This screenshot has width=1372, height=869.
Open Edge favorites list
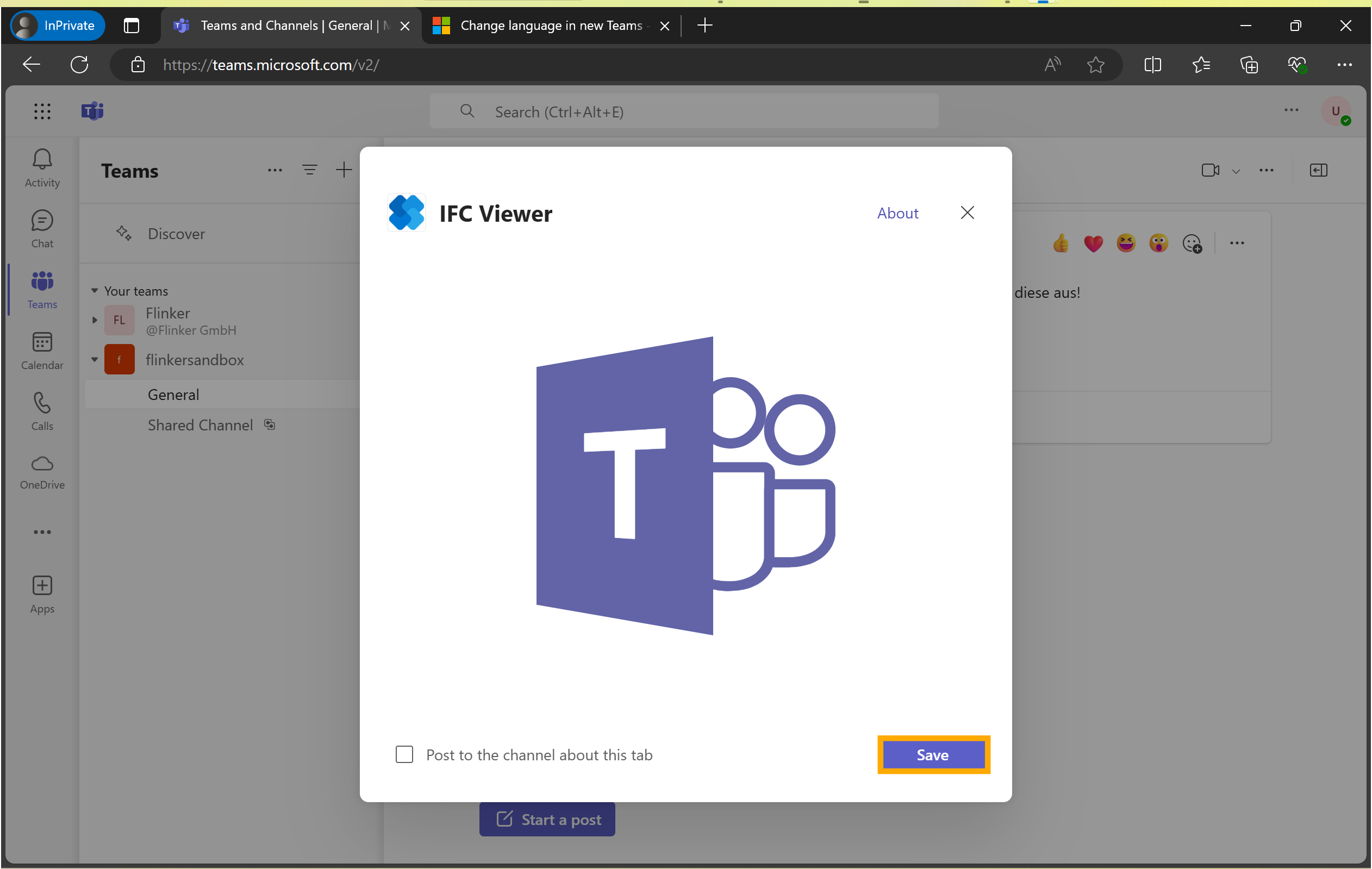pos(1201,65)
